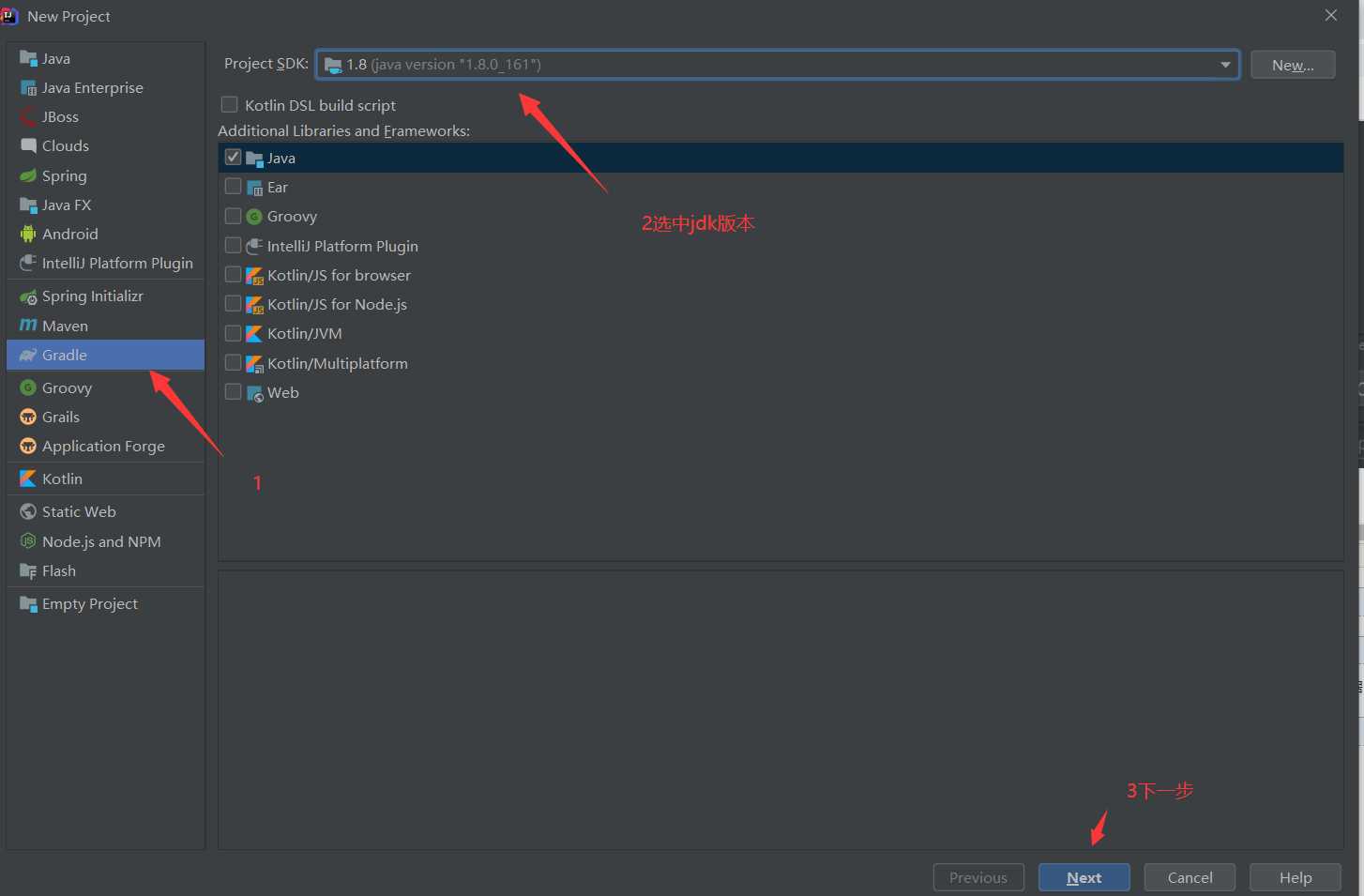Click the Kotlin/JVM framework icon
1364x896 pixels.
tap(254, 334)
